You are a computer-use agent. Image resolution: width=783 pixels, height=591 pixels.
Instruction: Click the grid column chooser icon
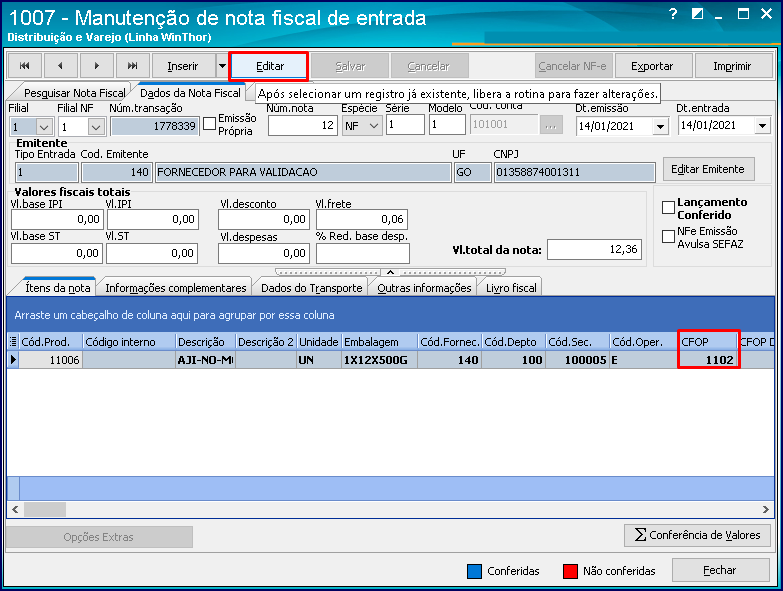pos(13,342)
